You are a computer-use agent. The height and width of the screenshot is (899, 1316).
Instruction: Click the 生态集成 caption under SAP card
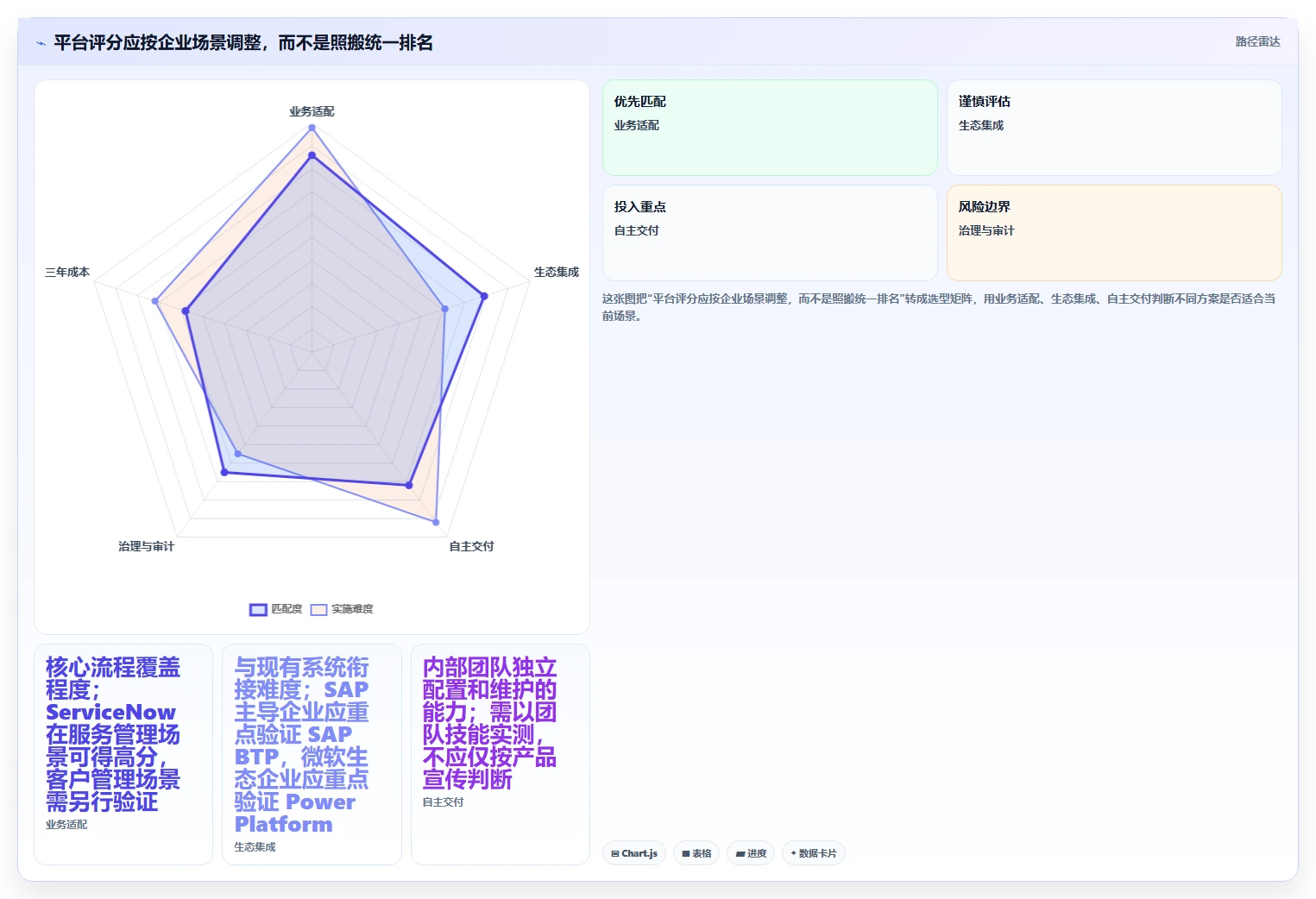tap(255, 847)
